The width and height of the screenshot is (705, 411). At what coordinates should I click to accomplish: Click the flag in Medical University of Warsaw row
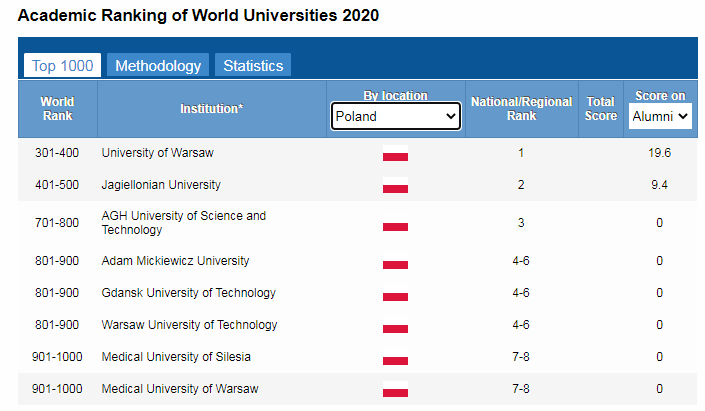pyautogui.click(x=395, y=389)
